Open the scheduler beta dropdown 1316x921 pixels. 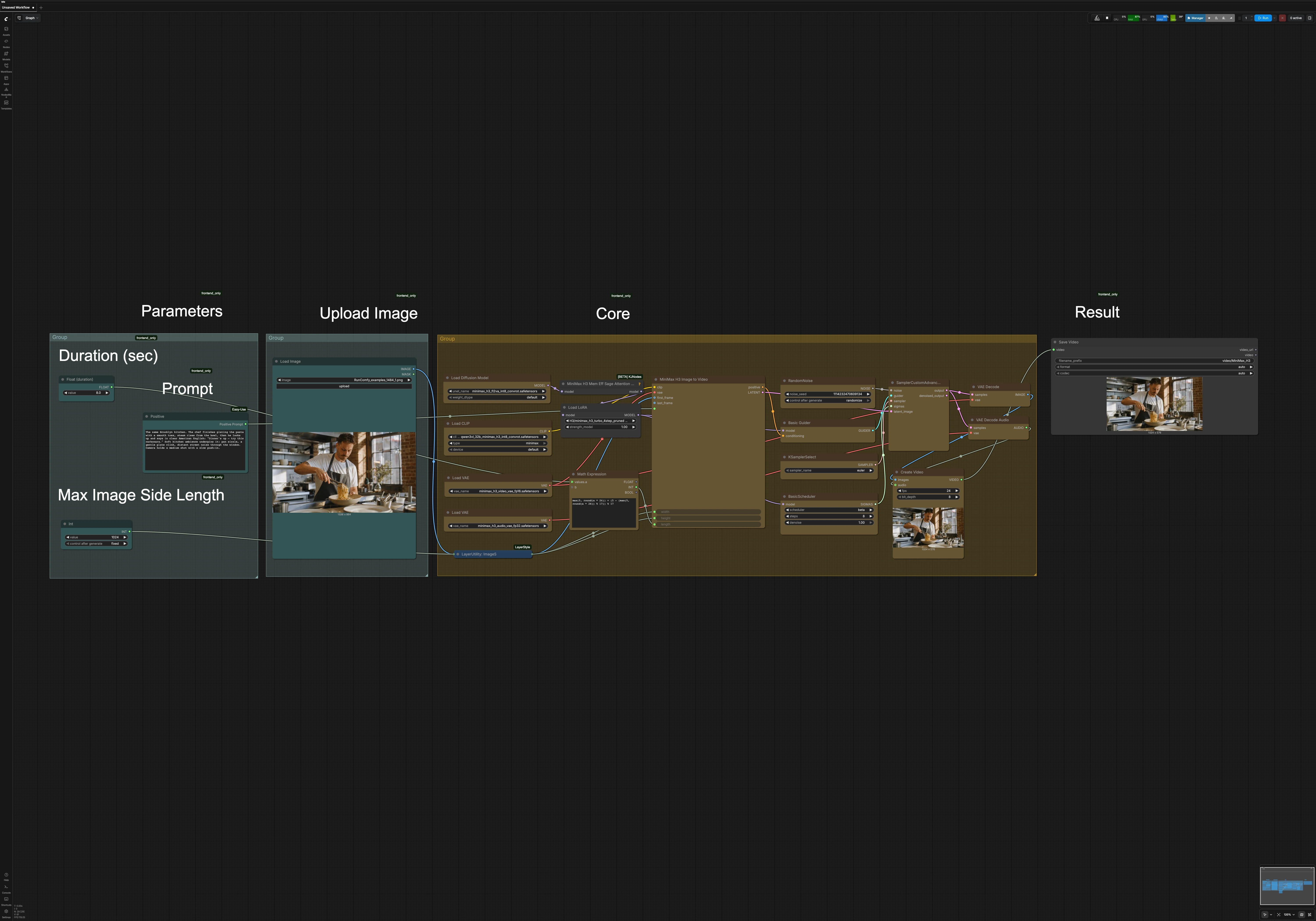coord(829,510)
